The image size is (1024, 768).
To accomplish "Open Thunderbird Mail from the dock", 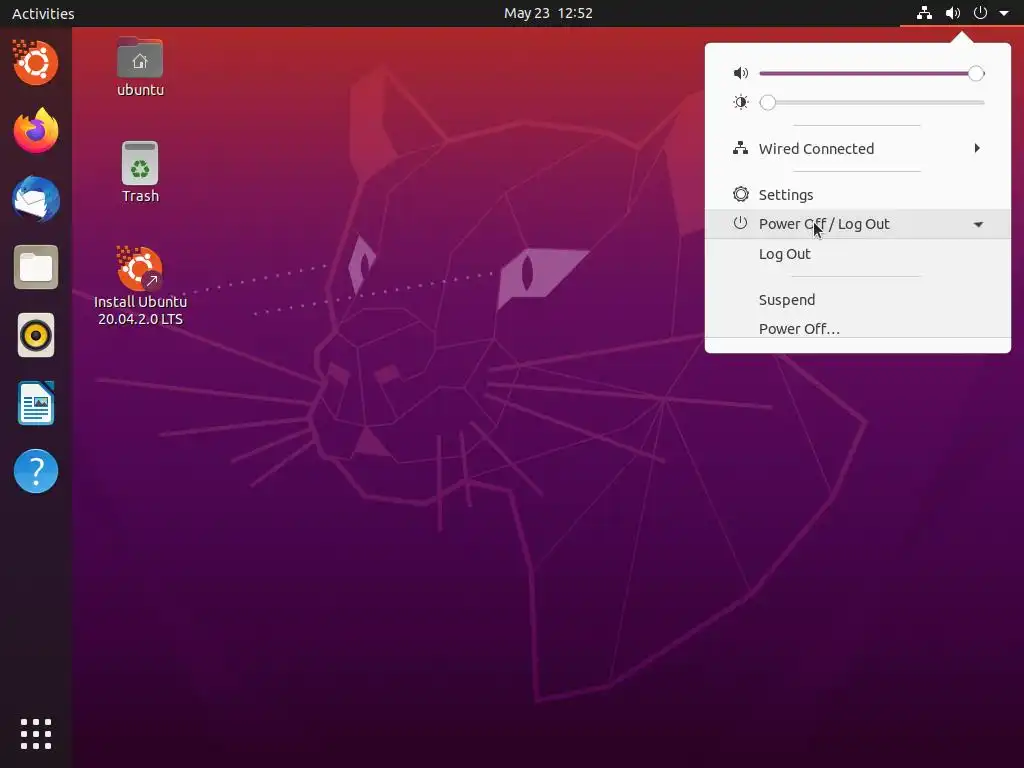I will click(36, 199).
